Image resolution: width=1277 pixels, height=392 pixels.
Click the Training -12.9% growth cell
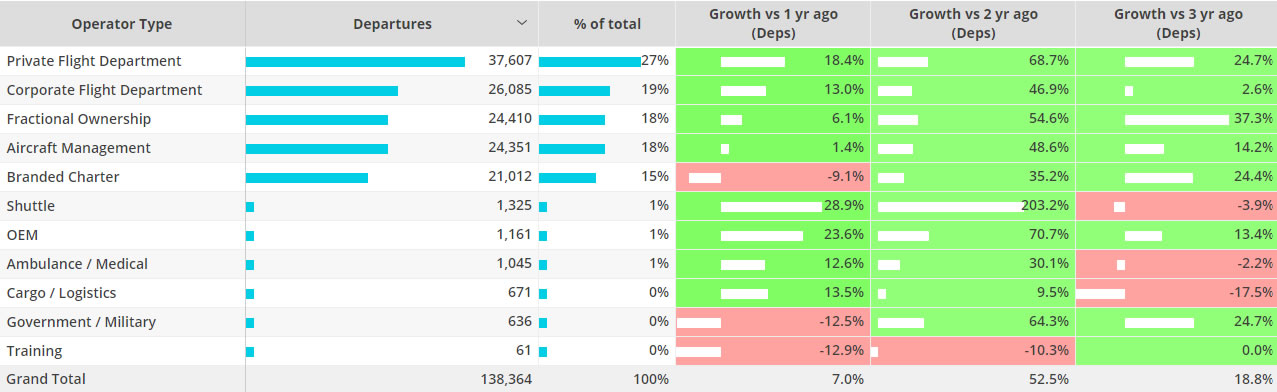click(773, 351)
